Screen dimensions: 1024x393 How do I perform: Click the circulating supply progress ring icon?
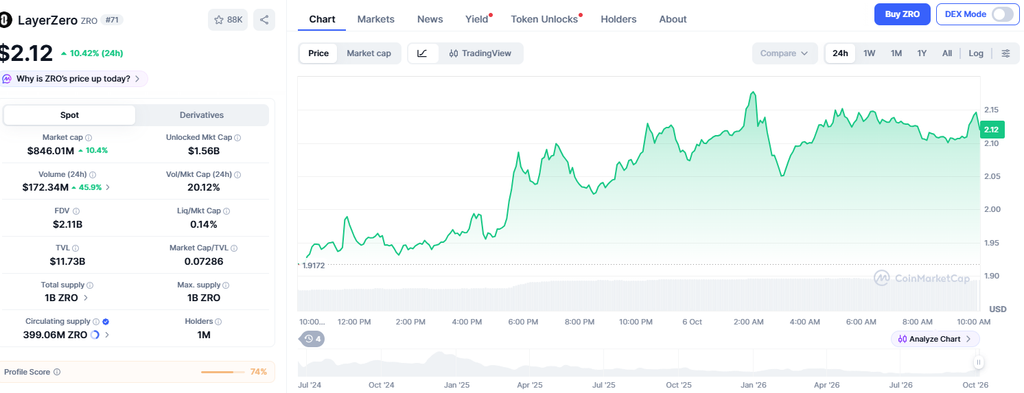click(x=94, y=335)
